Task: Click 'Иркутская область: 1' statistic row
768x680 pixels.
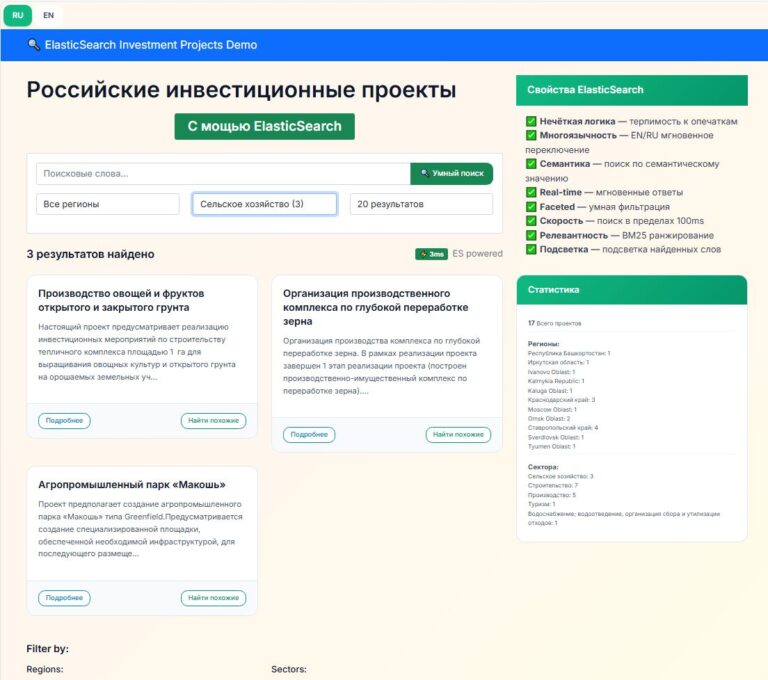Action: tap(558, 363)
